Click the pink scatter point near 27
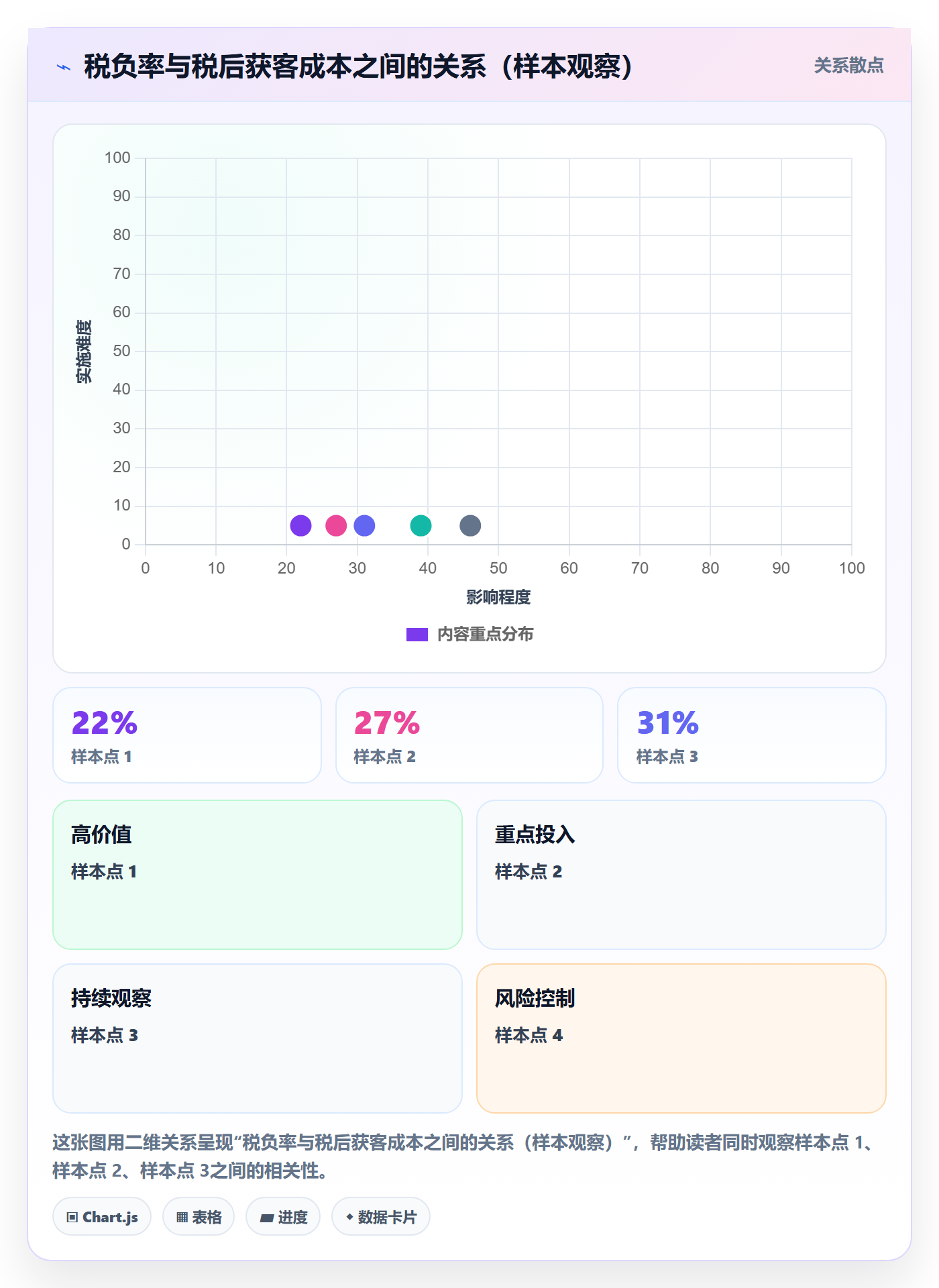The image size is (939, 1288). pos(336,526)
